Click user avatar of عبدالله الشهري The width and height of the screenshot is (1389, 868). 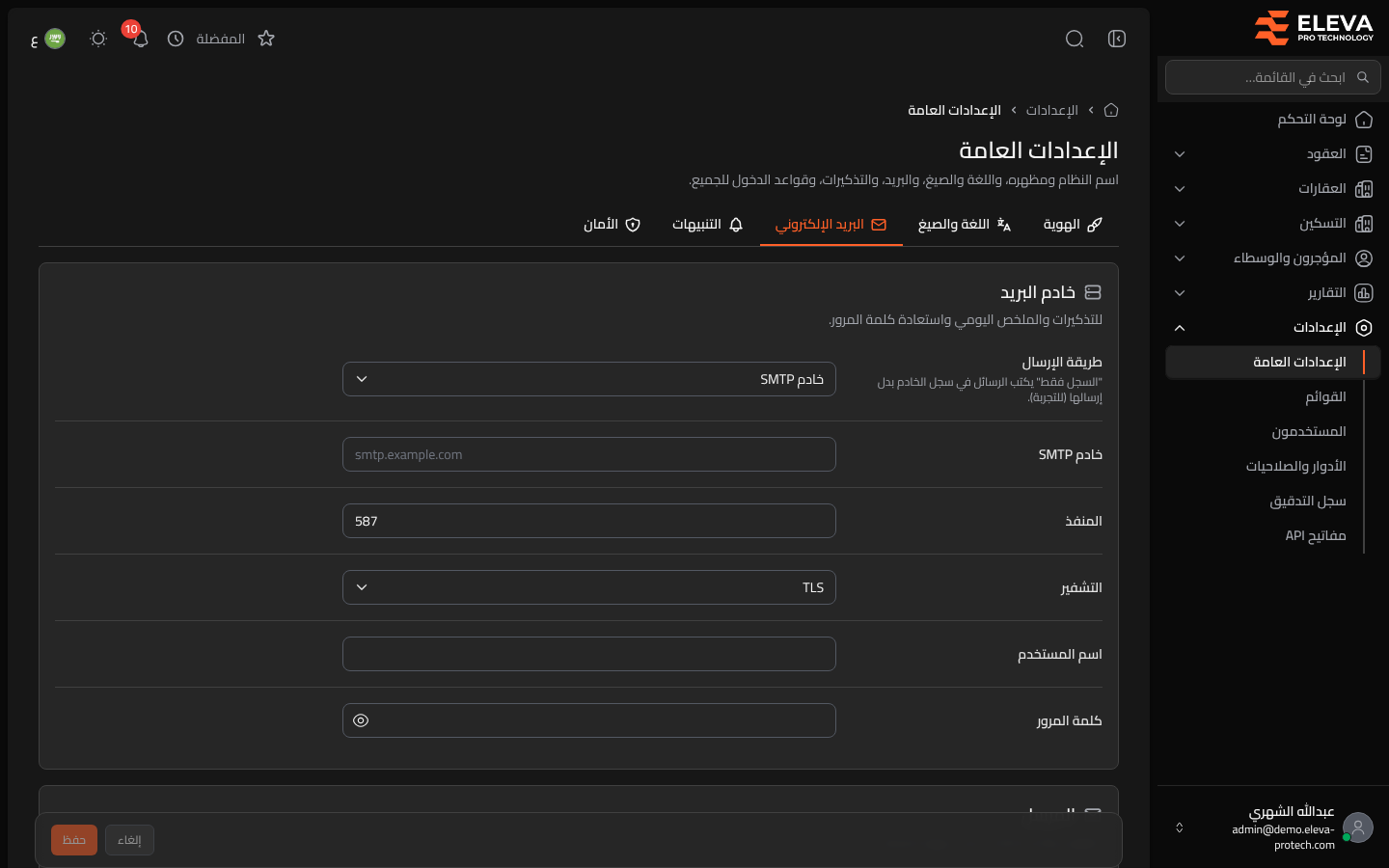tap(1358, 827)
